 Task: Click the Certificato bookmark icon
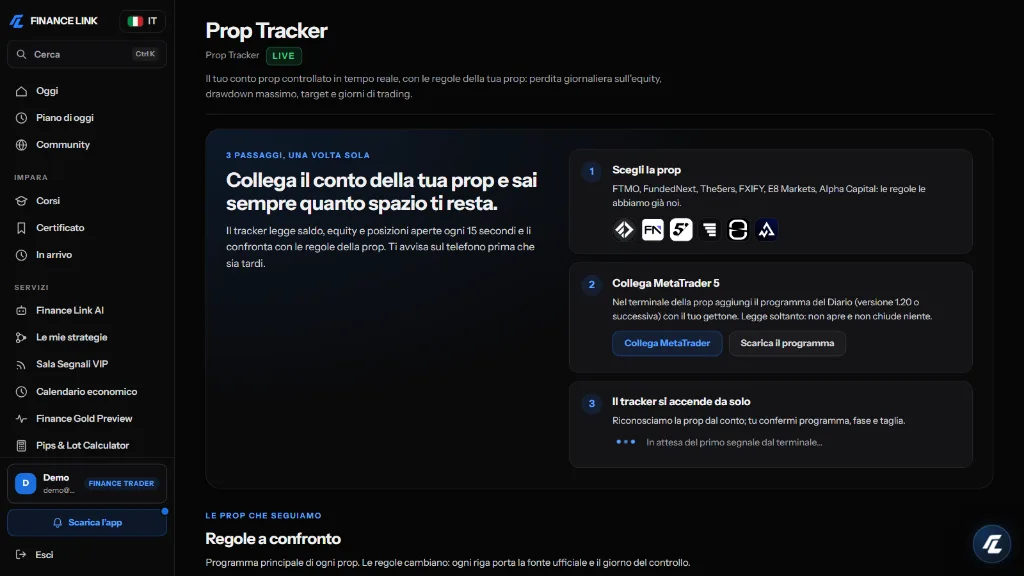[22, 228]
